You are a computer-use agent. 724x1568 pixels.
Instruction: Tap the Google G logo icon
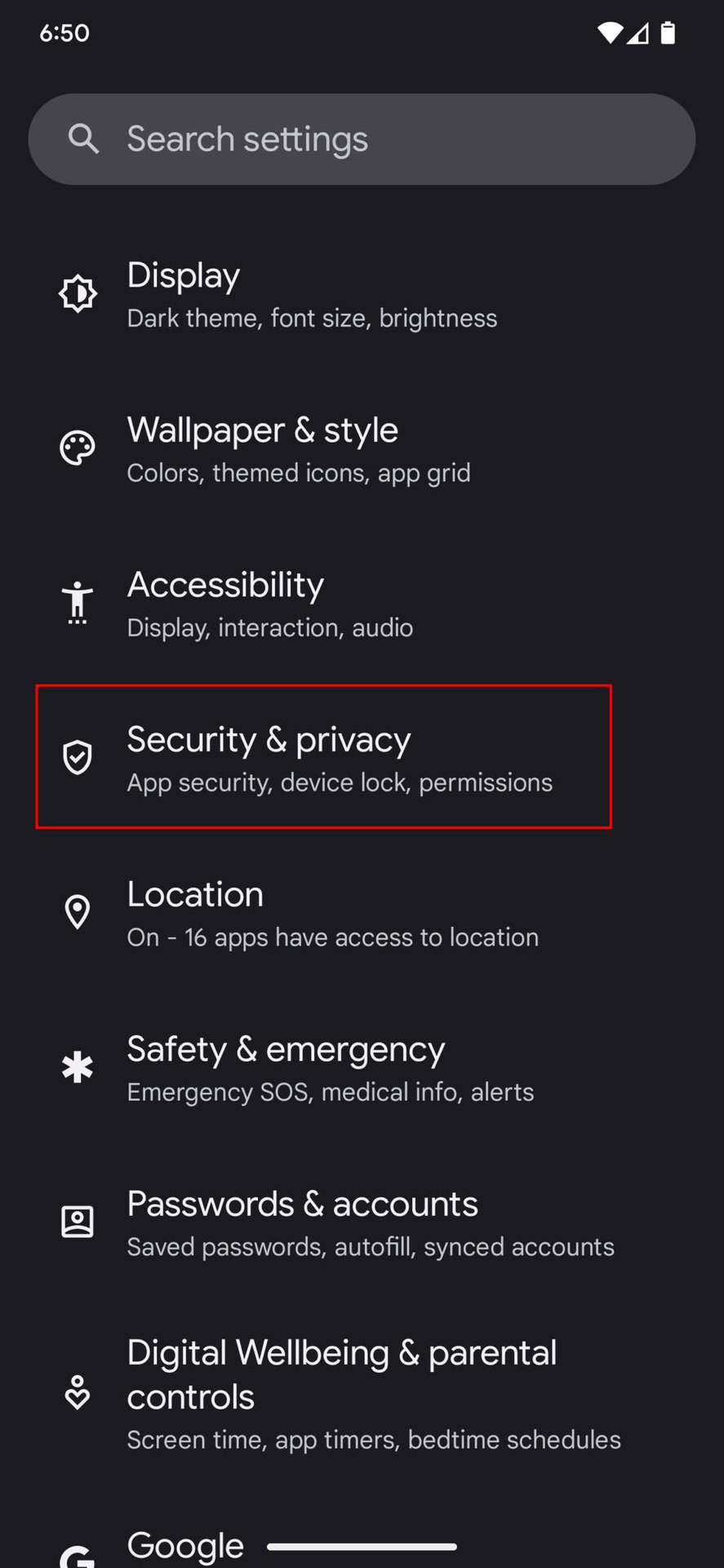pos(78,1555)
